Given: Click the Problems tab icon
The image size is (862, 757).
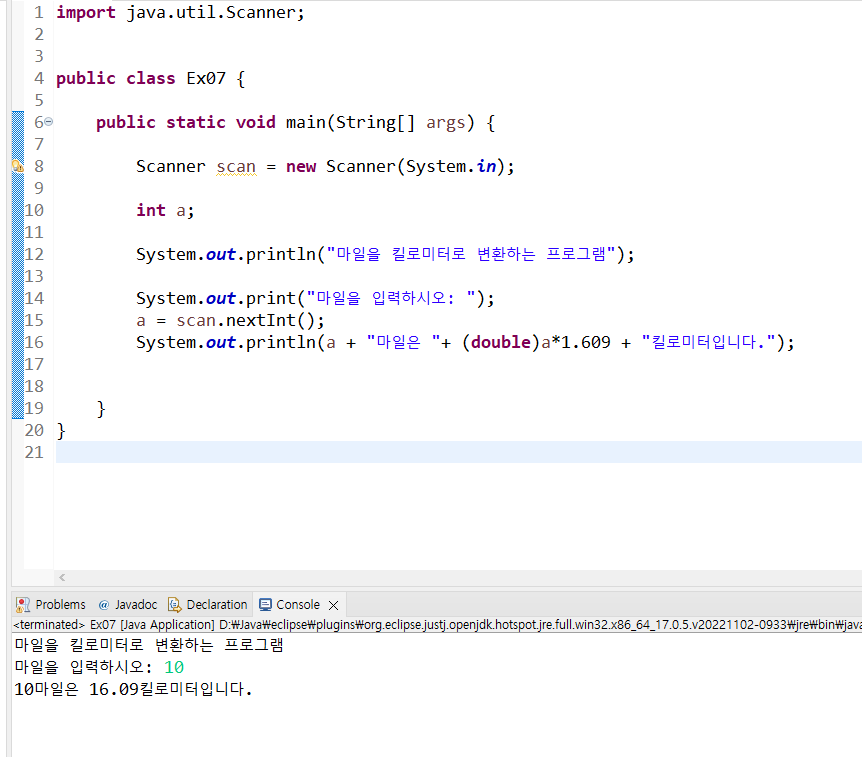Looking at the screenshot, I should [23, 605].
